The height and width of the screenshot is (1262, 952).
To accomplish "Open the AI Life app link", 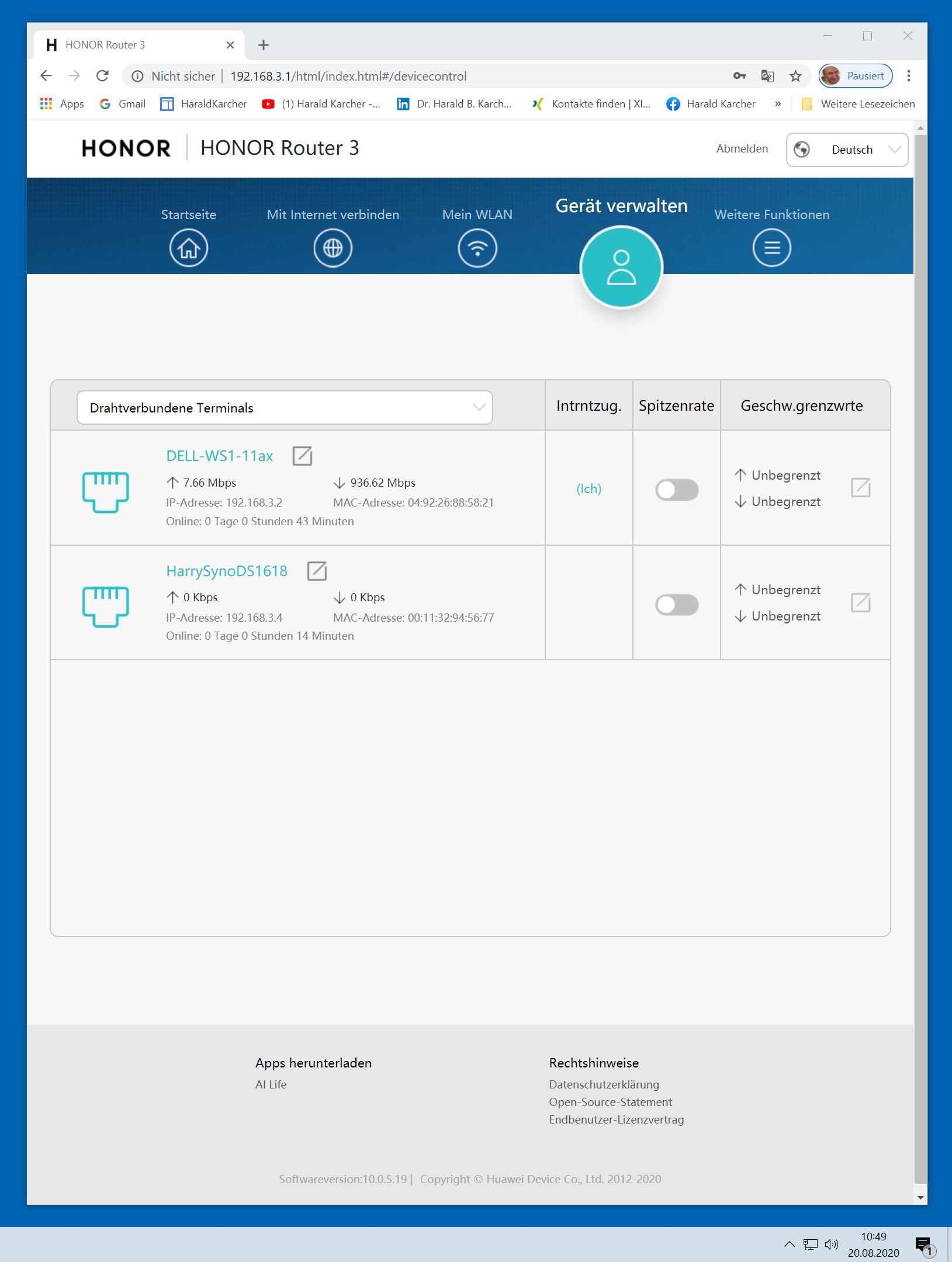I will (271, 1084).
